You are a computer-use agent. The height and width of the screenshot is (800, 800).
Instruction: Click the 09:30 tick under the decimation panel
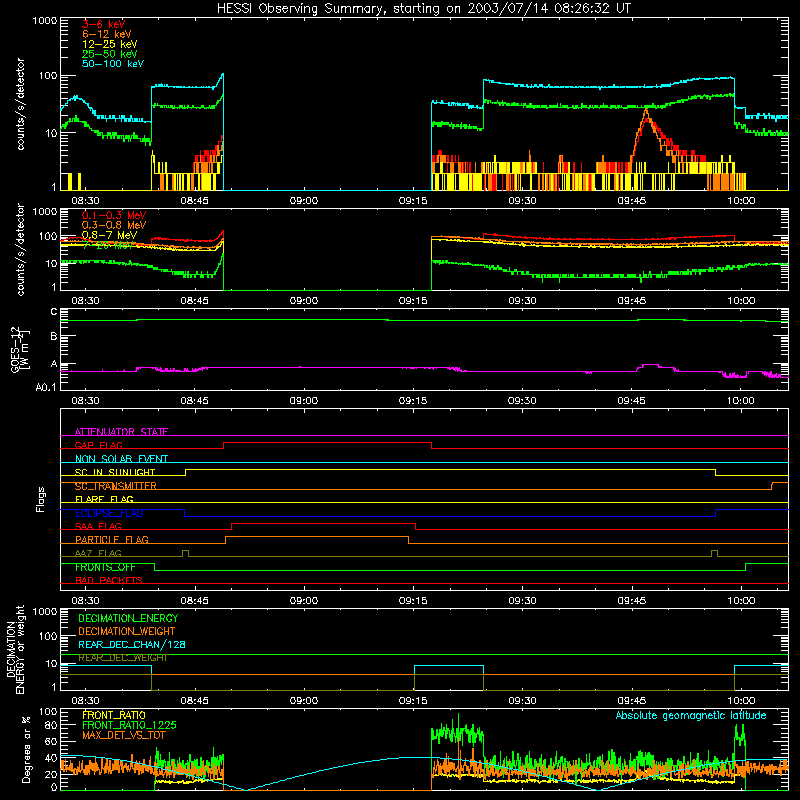tap(522, 701)
